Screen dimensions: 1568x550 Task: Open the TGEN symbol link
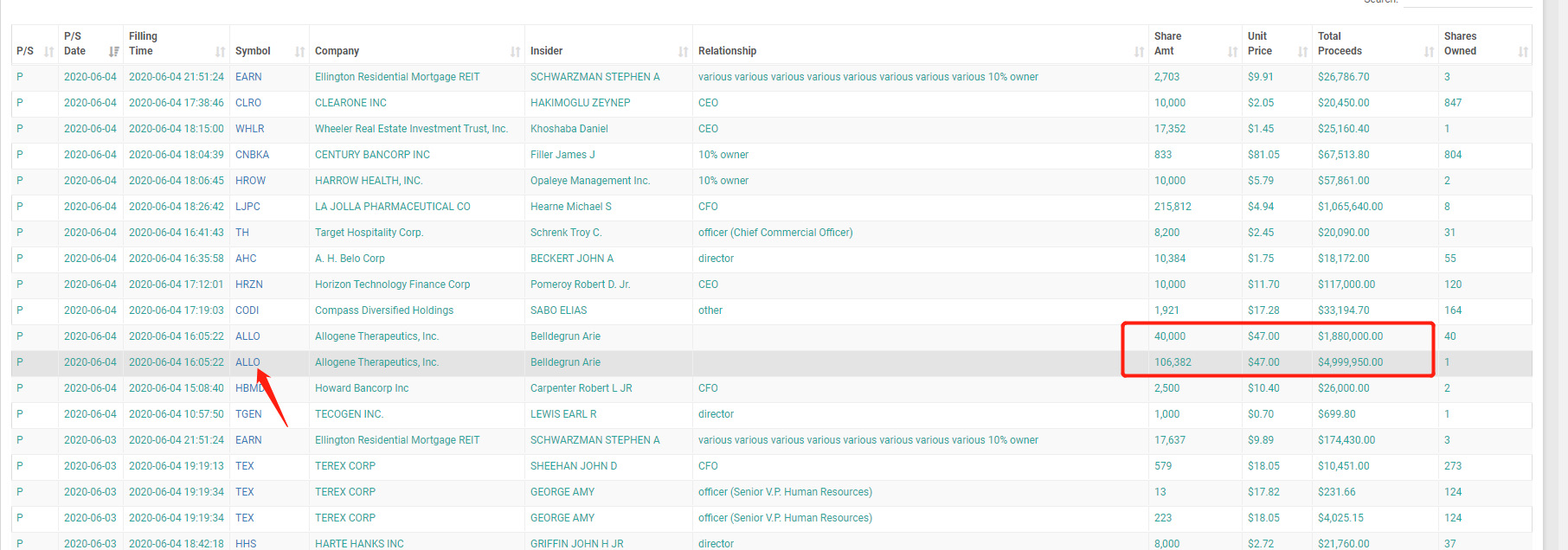coord(248,414)
